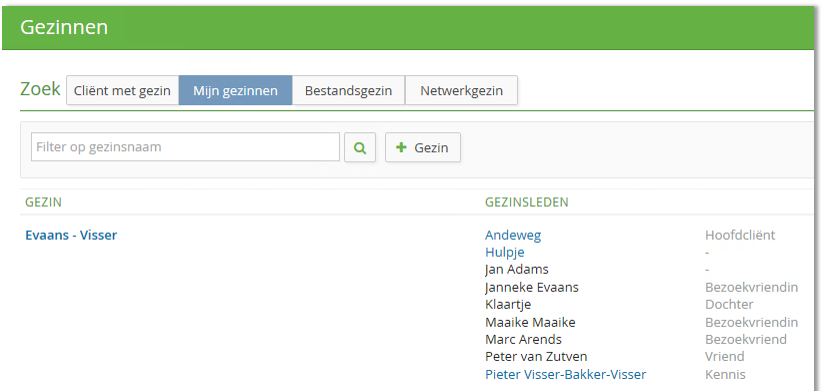Image resolution: width=824 pixels, height=391 pixels.
Task: Add a new family with + Gezin
Action: tap(423, 147)
